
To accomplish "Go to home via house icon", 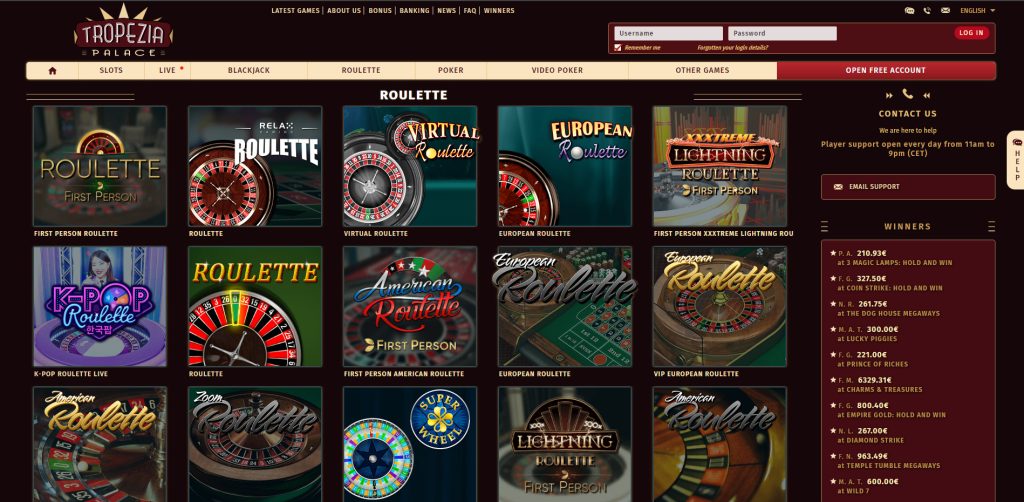I will pos(52,71).
